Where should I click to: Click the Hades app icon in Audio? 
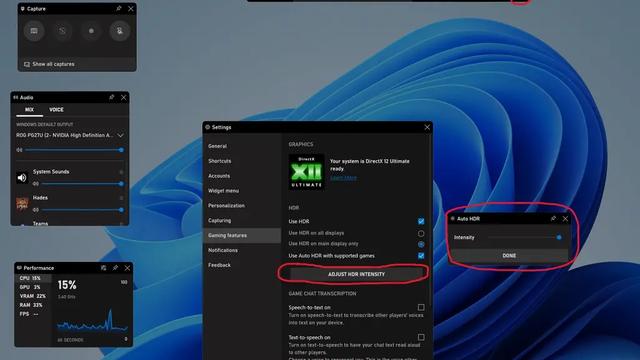[x=22, y=203]
